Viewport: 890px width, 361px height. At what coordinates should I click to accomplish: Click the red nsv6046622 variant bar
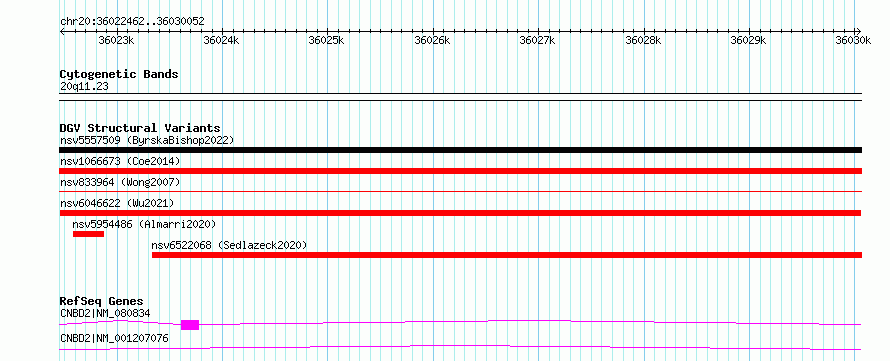(x=460, y=213)
